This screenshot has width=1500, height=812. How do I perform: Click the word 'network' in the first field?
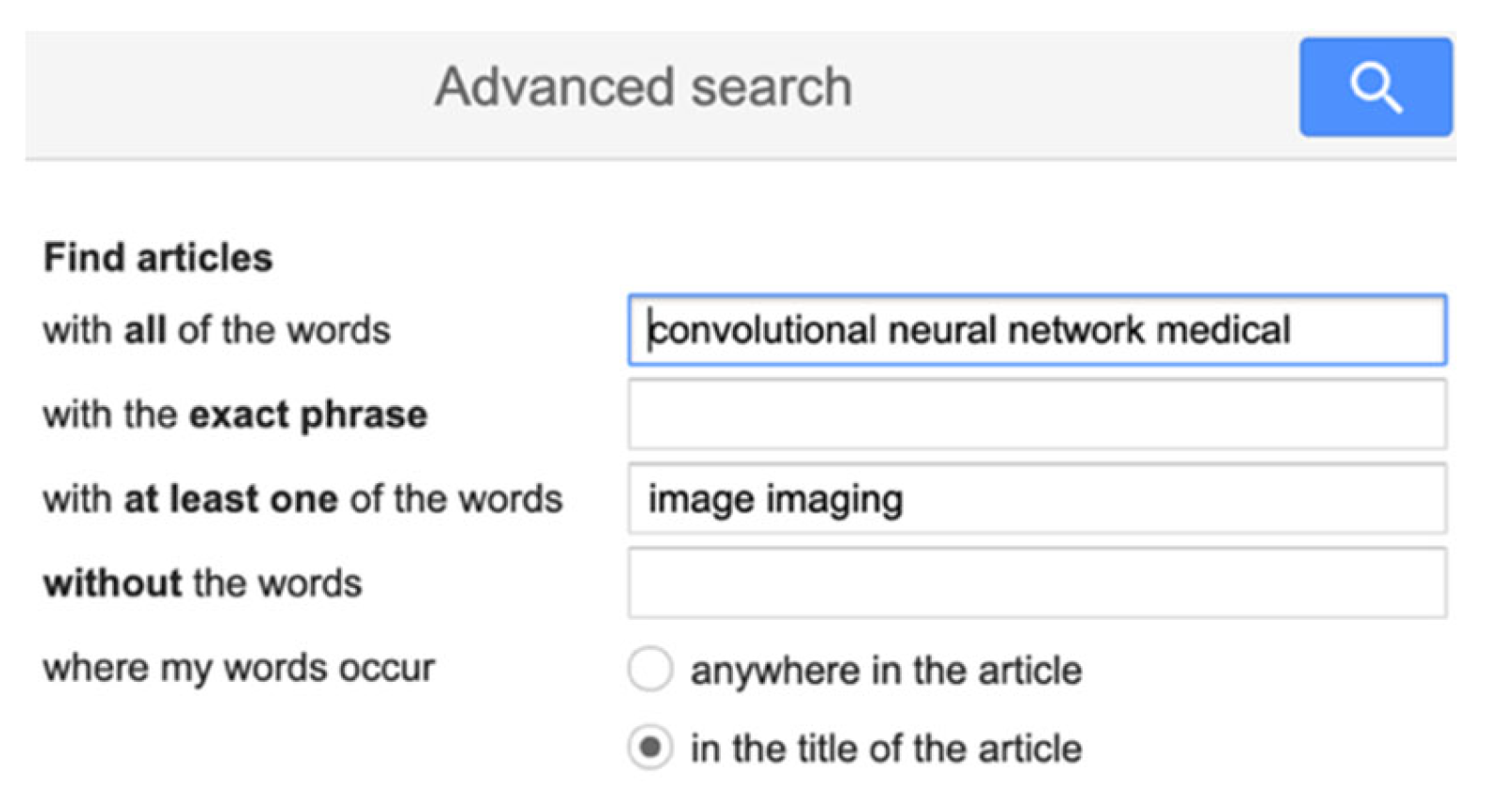coord(1075,331)
